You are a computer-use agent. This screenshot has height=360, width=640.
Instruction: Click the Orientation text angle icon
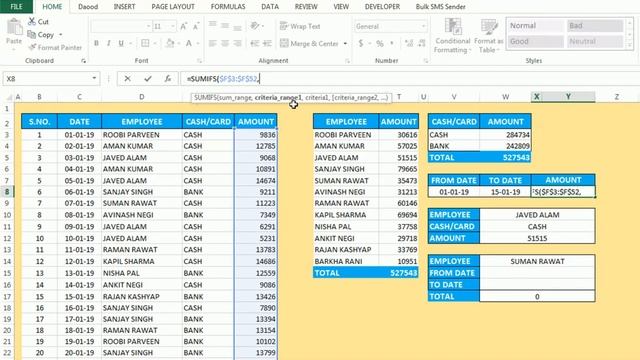[x=255, y=26]
